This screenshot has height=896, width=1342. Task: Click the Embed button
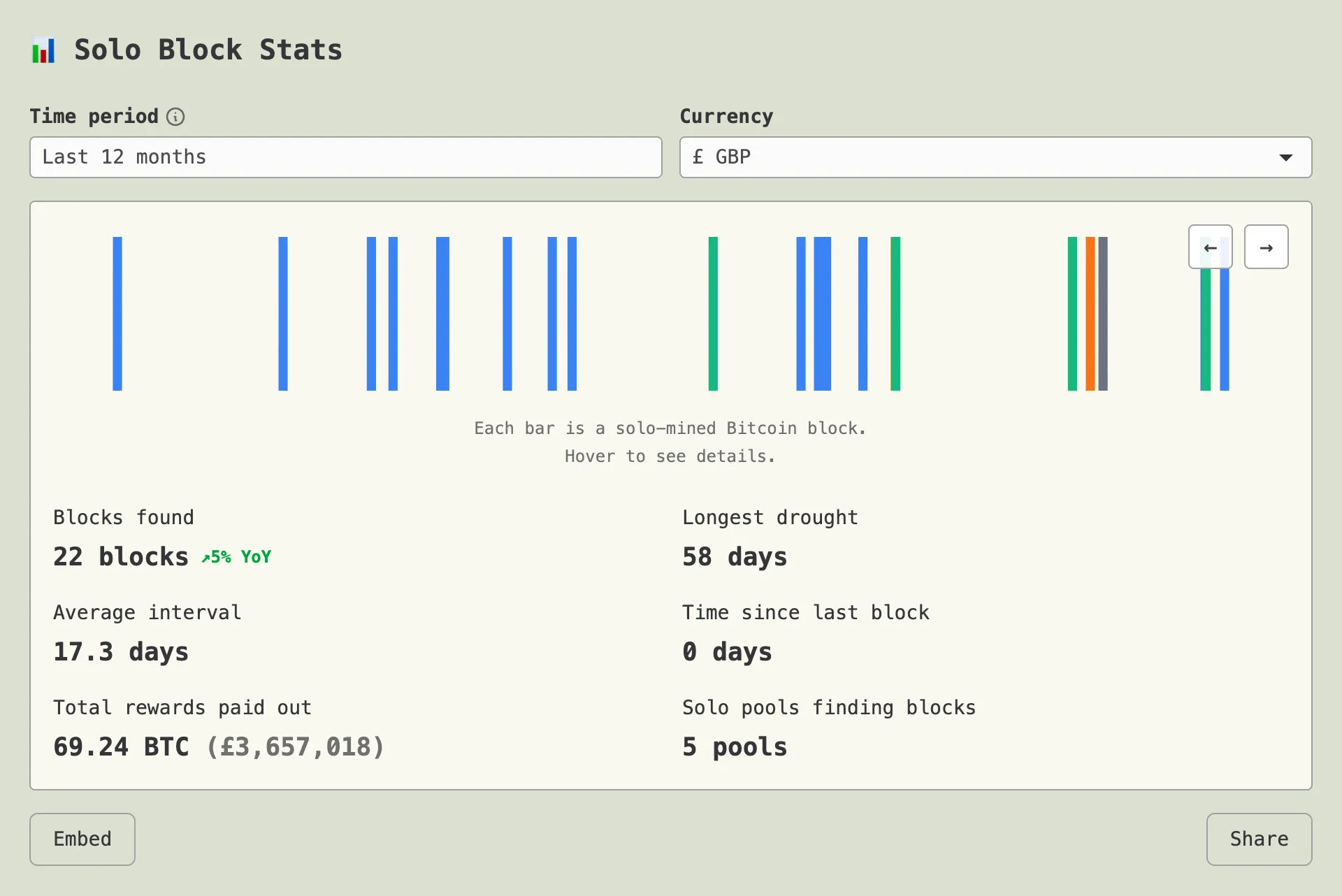(x=82, y=839)
